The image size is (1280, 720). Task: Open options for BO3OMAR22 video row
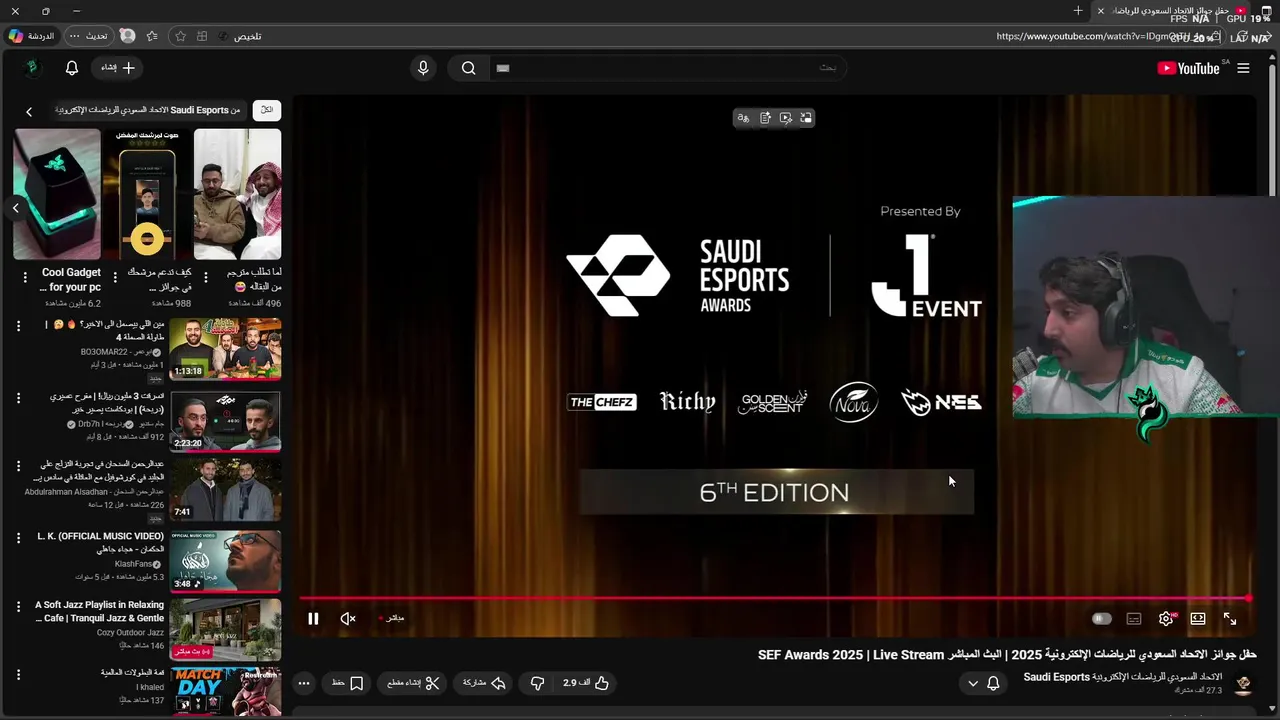(x=18, y=326)
